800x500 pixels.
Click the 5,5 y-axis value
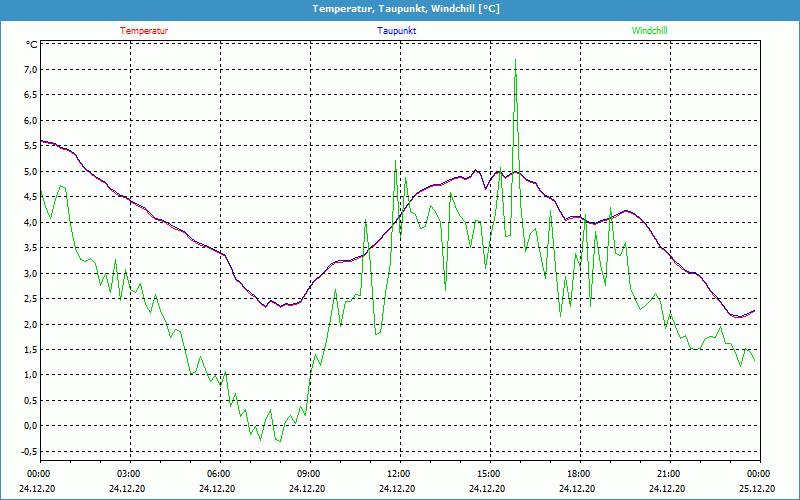coord(31,146)
